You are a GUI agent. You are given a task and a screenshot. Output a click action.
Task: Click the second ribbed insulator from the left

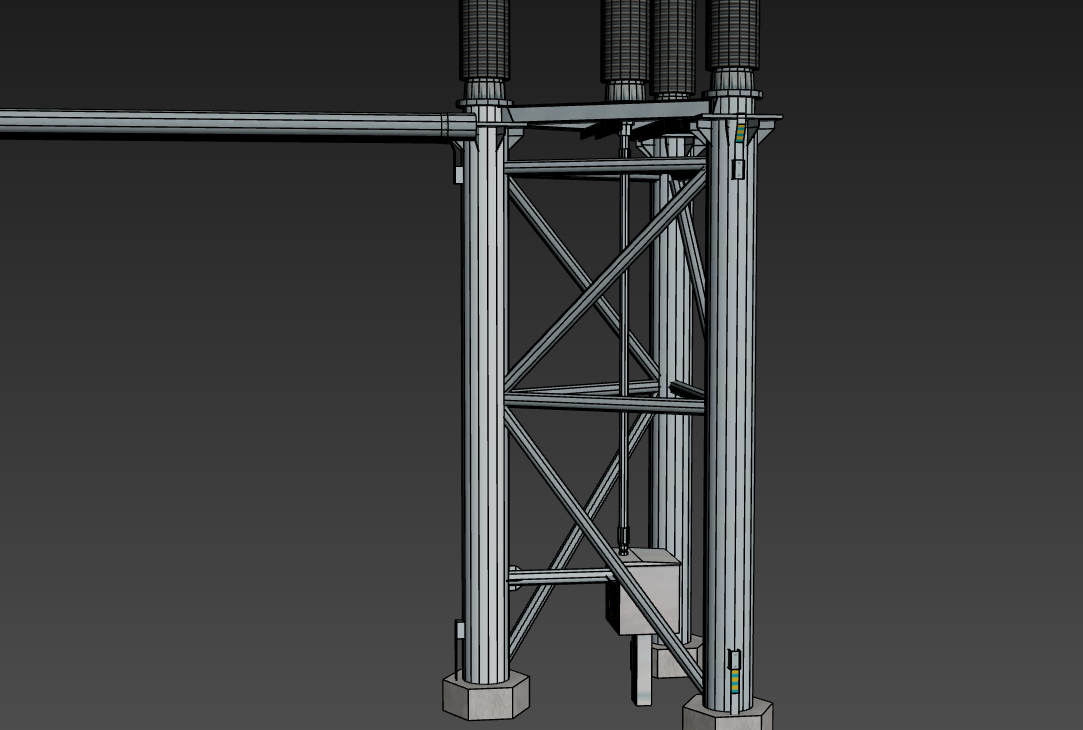coord(625,40)
